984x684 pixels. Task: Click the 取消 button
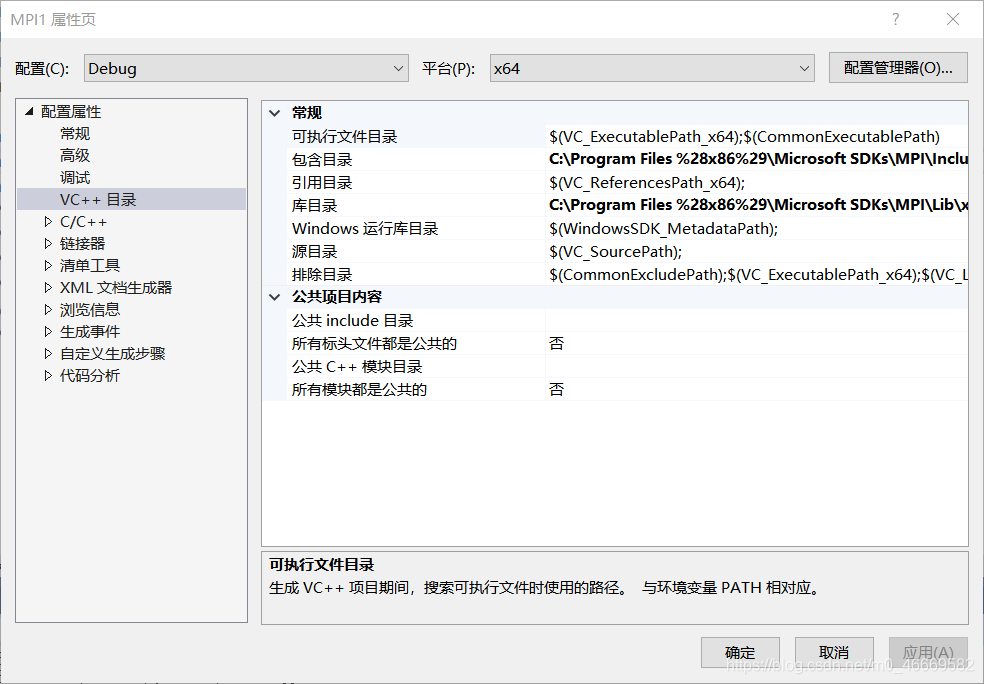point(834,652)
